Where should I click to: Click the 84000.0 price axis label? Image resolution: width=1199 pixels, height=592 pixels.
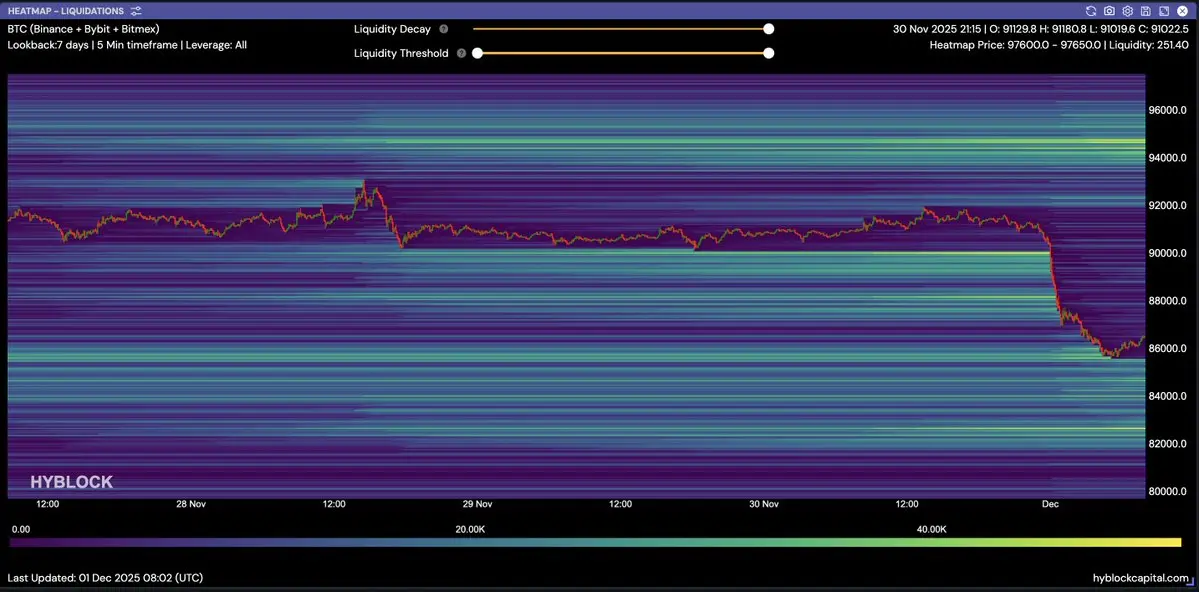[x=1167, y=396]
